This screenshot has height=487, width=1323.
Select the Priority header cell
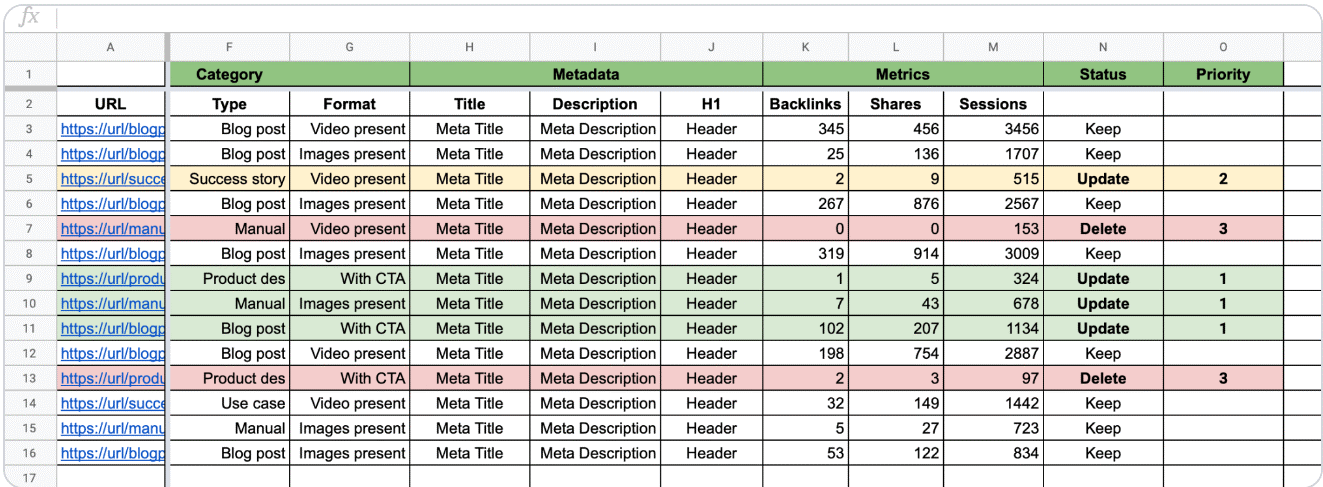[1223, 74]
